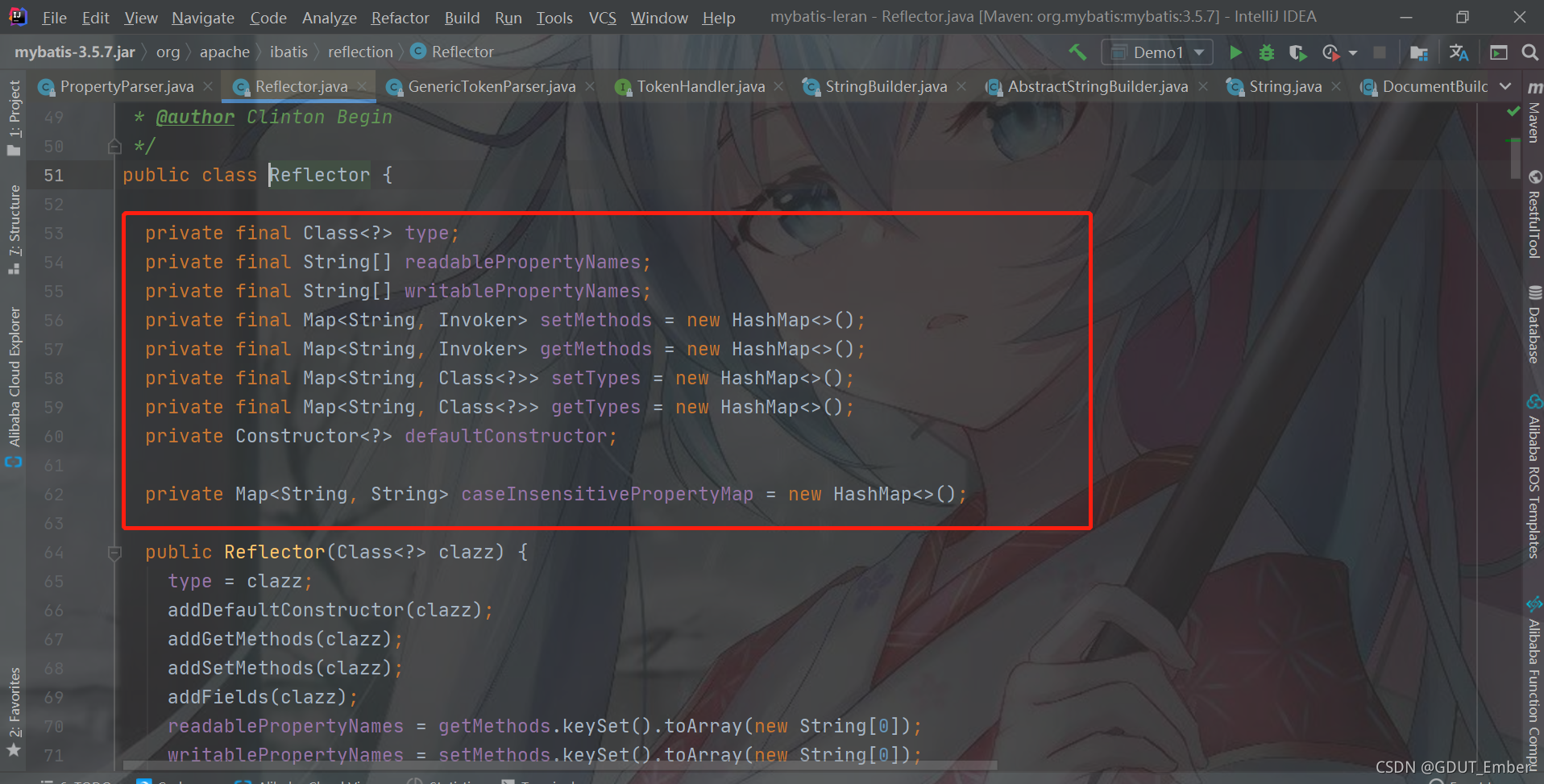Start debugging with the green bug icon
1544x784 pixels.
(x=1267, y=52)
